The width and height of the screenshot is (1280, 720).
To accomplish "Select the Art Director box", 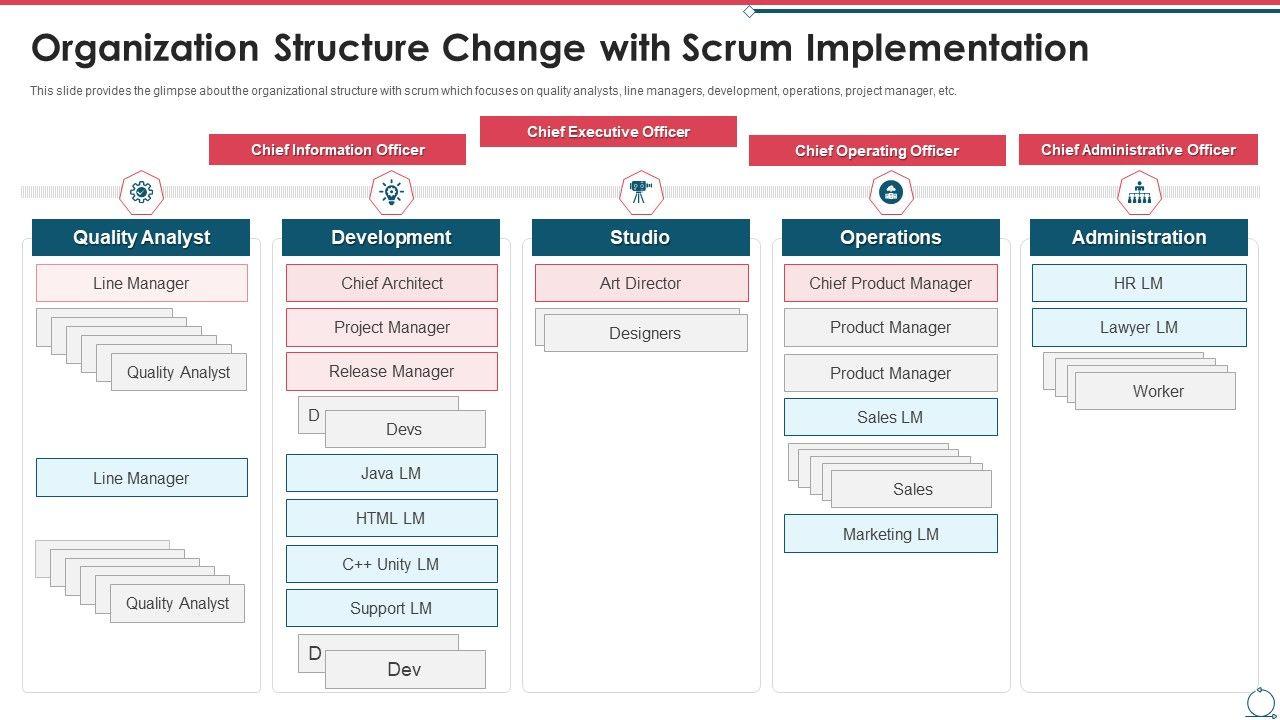I will point(641,283).
